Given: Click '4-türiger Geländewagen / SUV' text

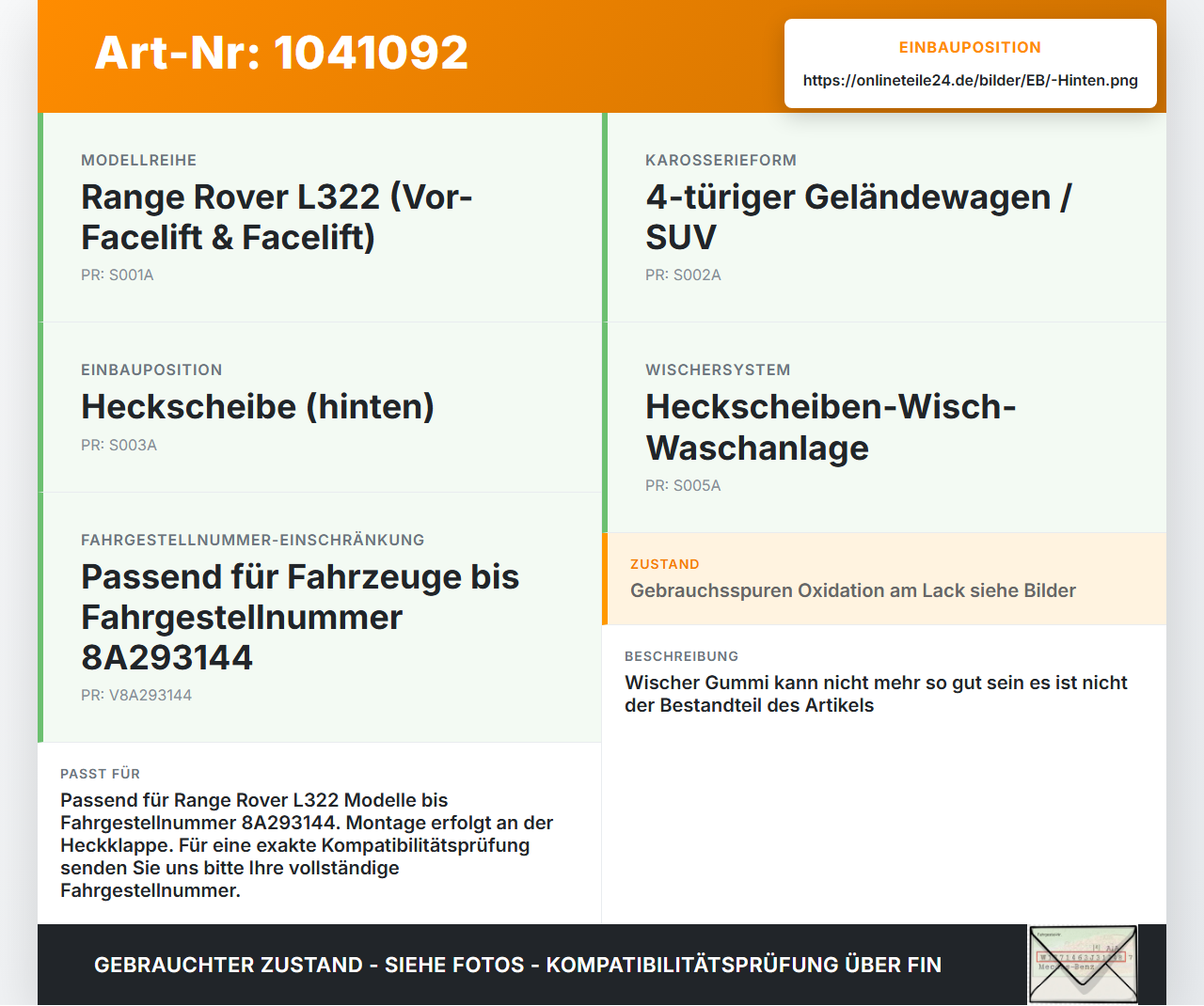Looking at the screenshot, I should point(858,216).
